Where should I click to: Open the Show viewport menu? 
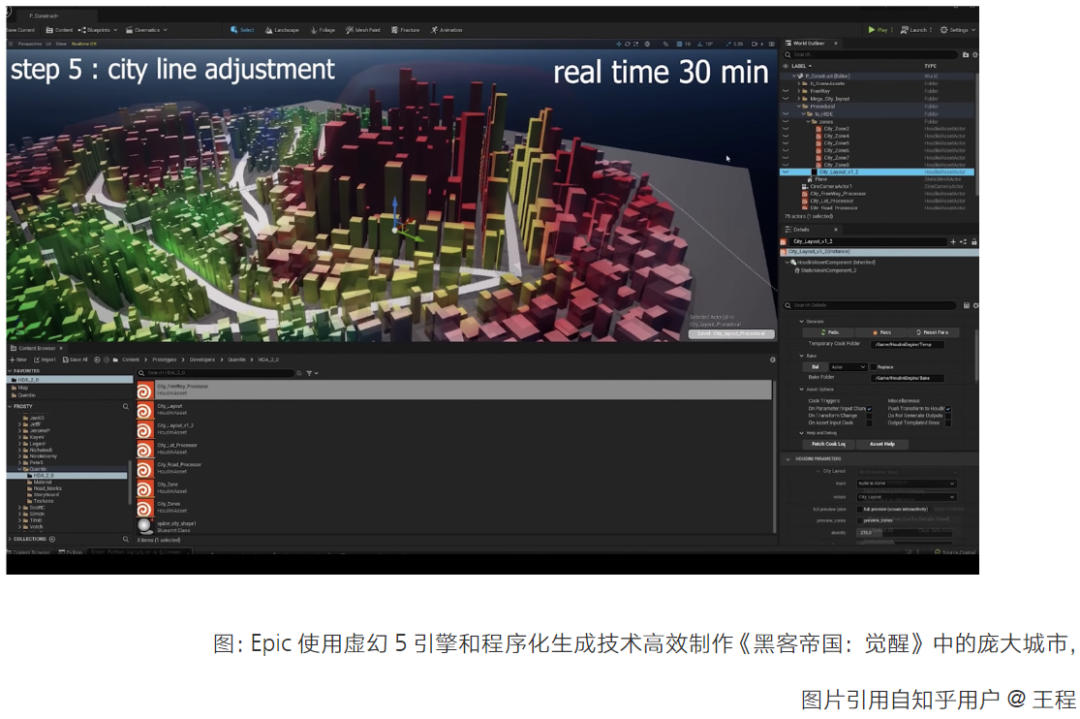point(61,43)
